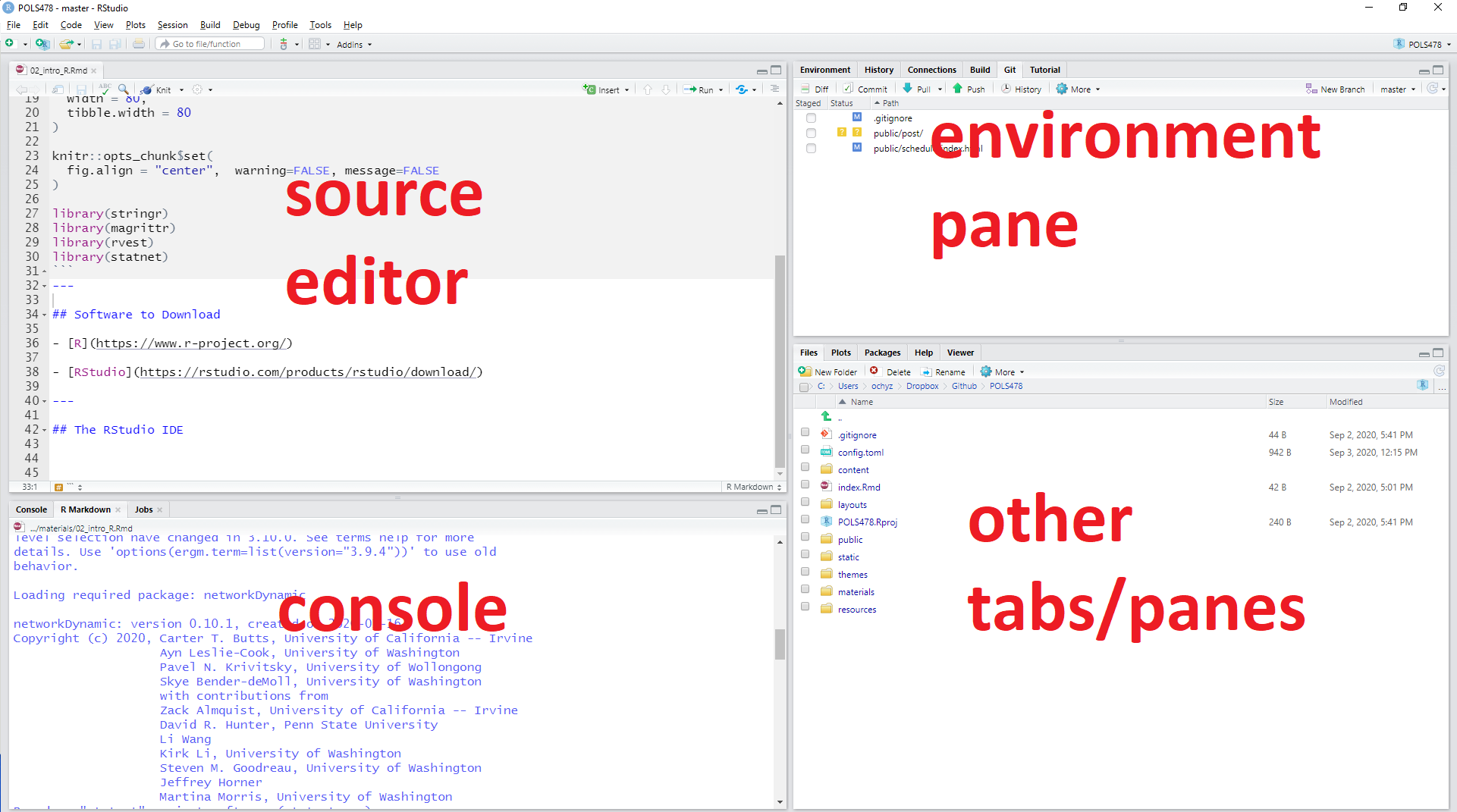Open the Addins dropdown
This screenshot has height=812, width=1457.
coord(354,45)
